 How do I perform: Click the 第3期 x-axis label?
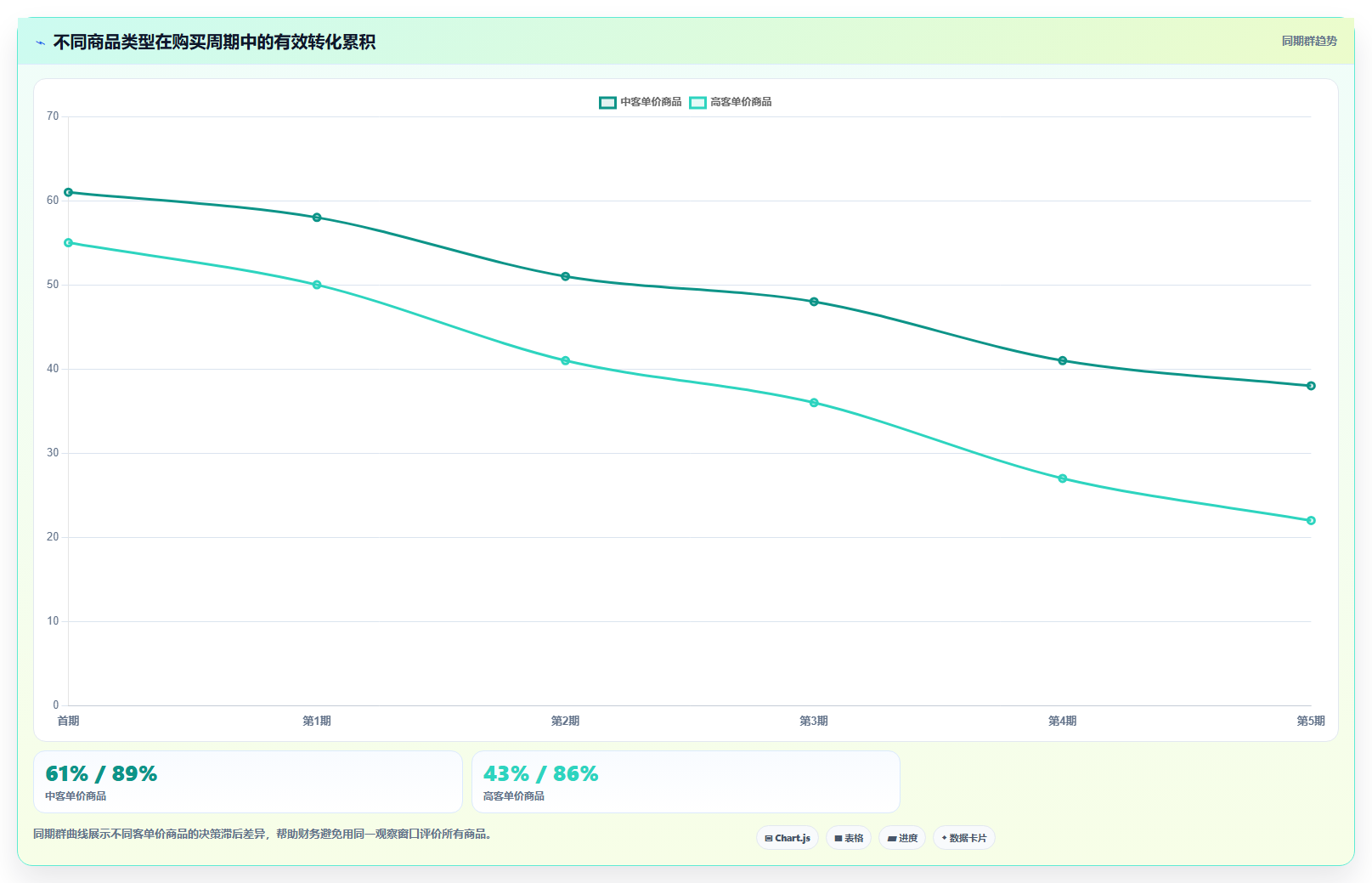pyautogui.click(x=814, y=721)
